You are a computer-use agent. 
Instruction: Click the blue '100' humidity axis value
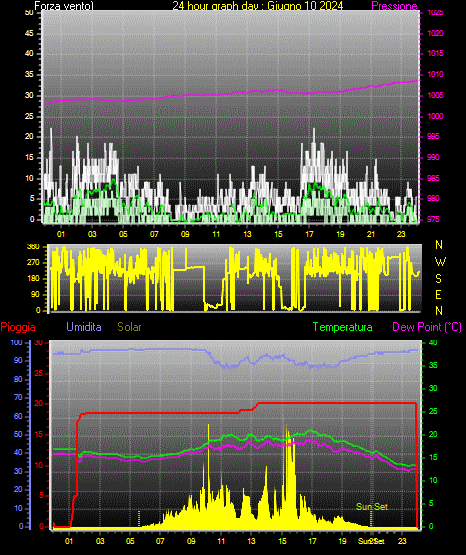pos(16,342)
